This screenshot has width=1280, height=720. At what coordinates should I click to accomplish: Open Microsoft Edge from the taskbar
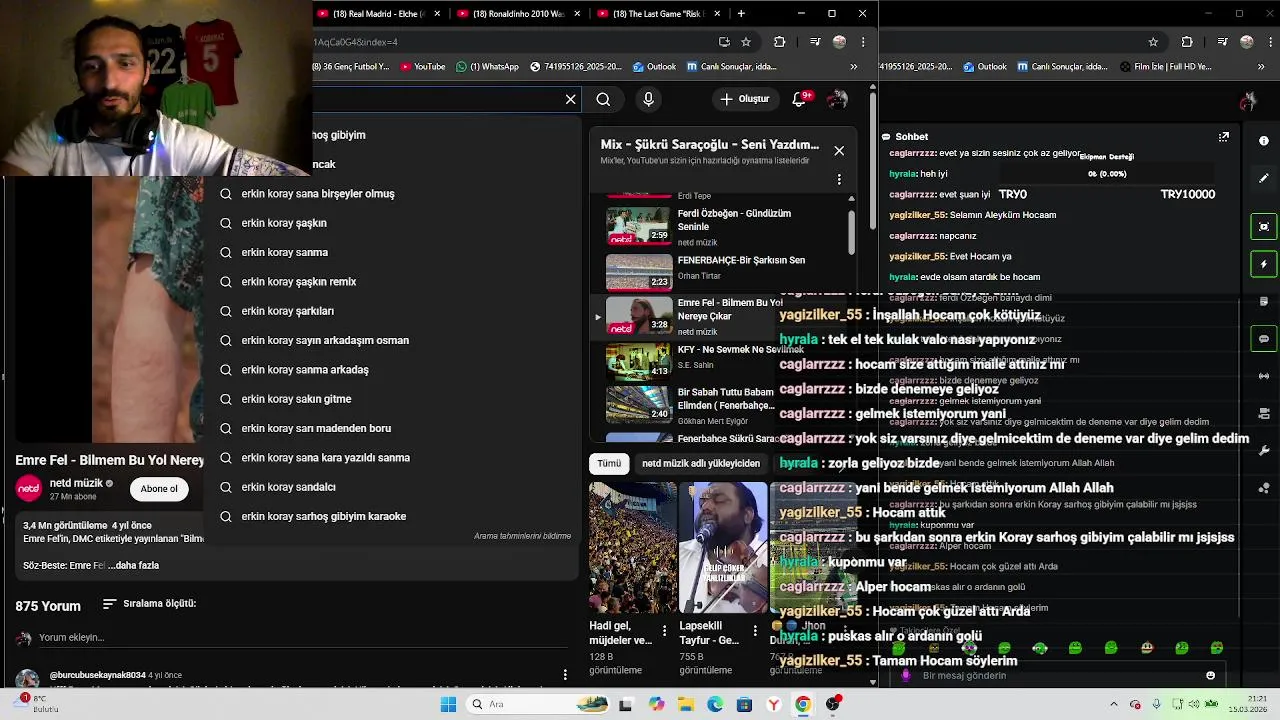pyautogui.click(x=715, y=705)
